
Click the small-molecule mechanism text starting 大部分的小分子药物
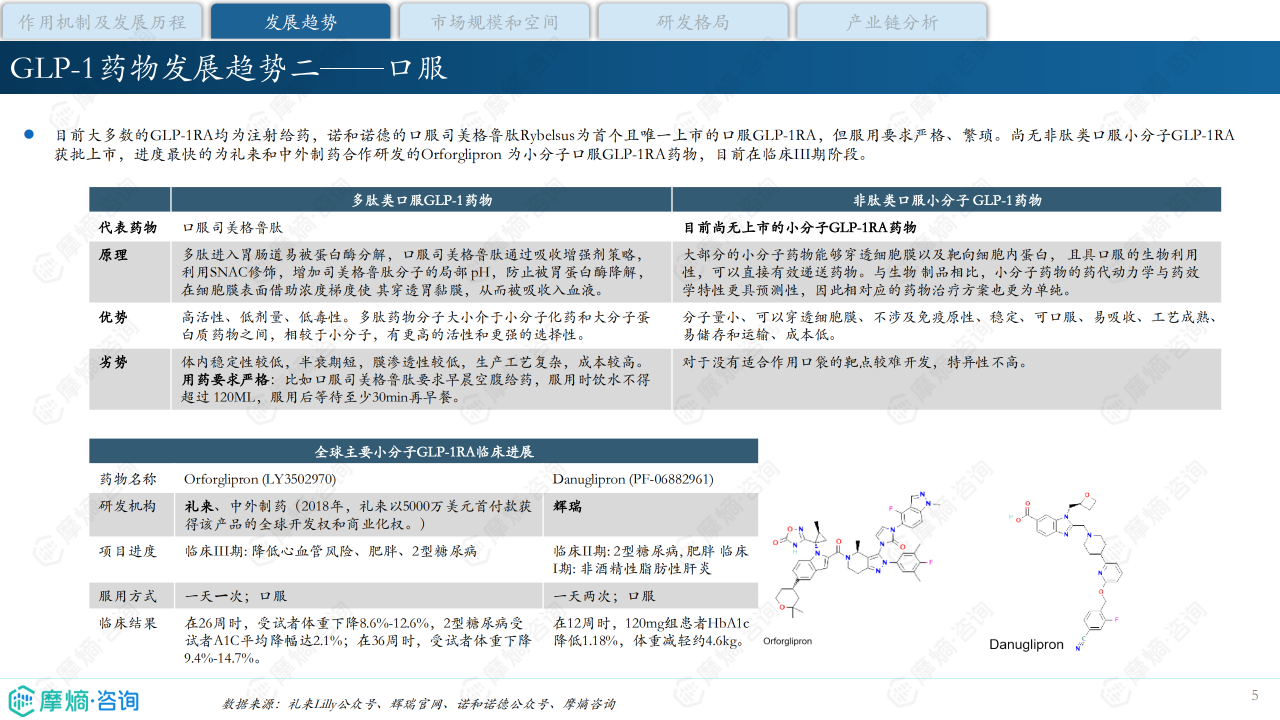click(x=941, y=272)
